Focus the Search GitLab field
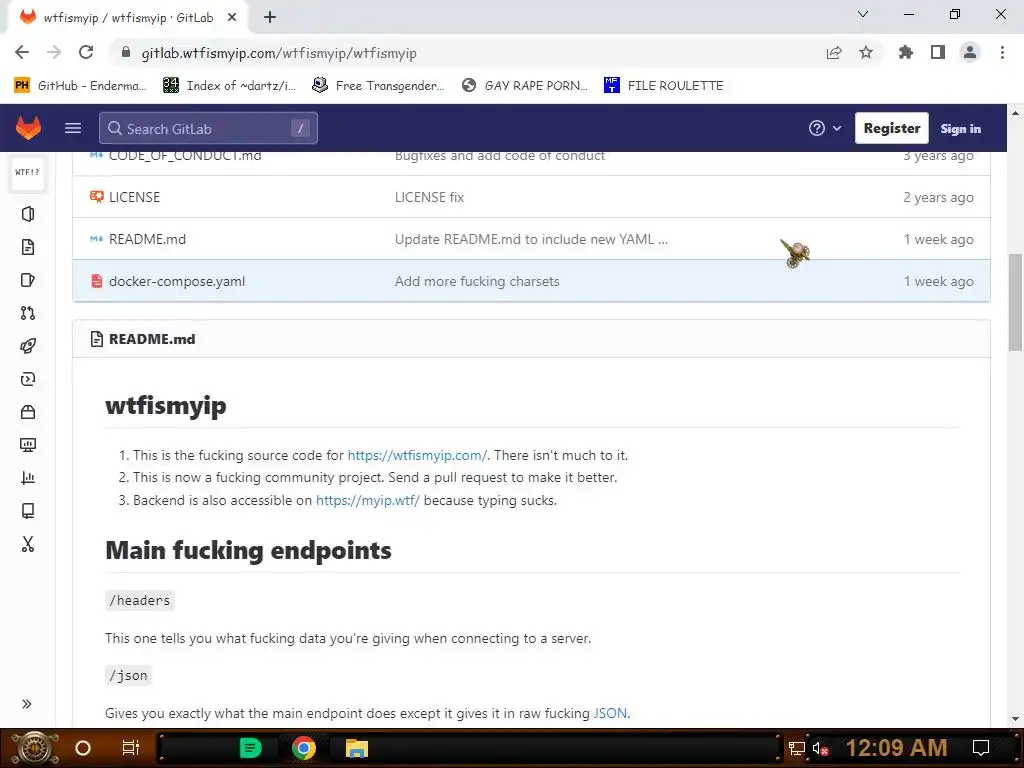The image size is (1024, 768). (x=208, y=128)
